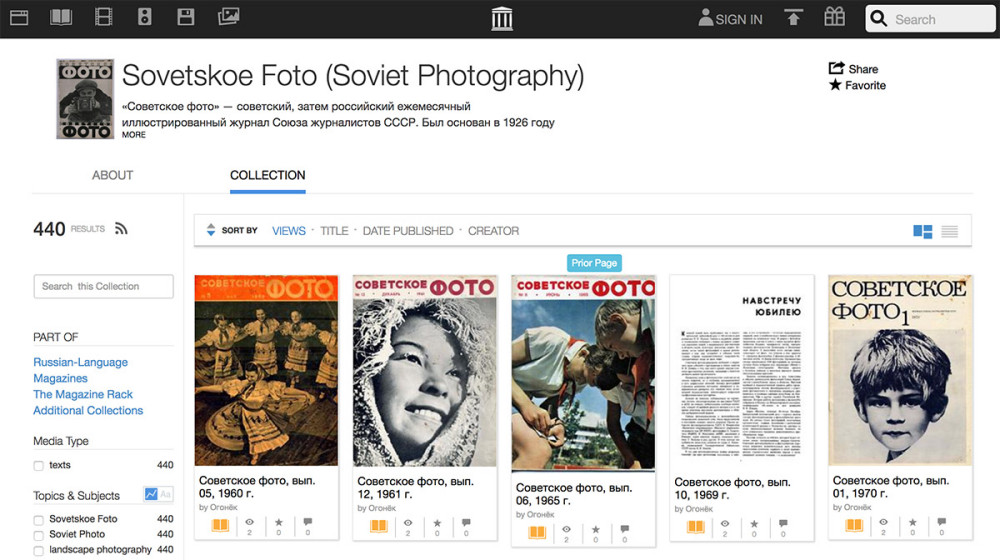Click the magnifier search icon

pos(879,19)
